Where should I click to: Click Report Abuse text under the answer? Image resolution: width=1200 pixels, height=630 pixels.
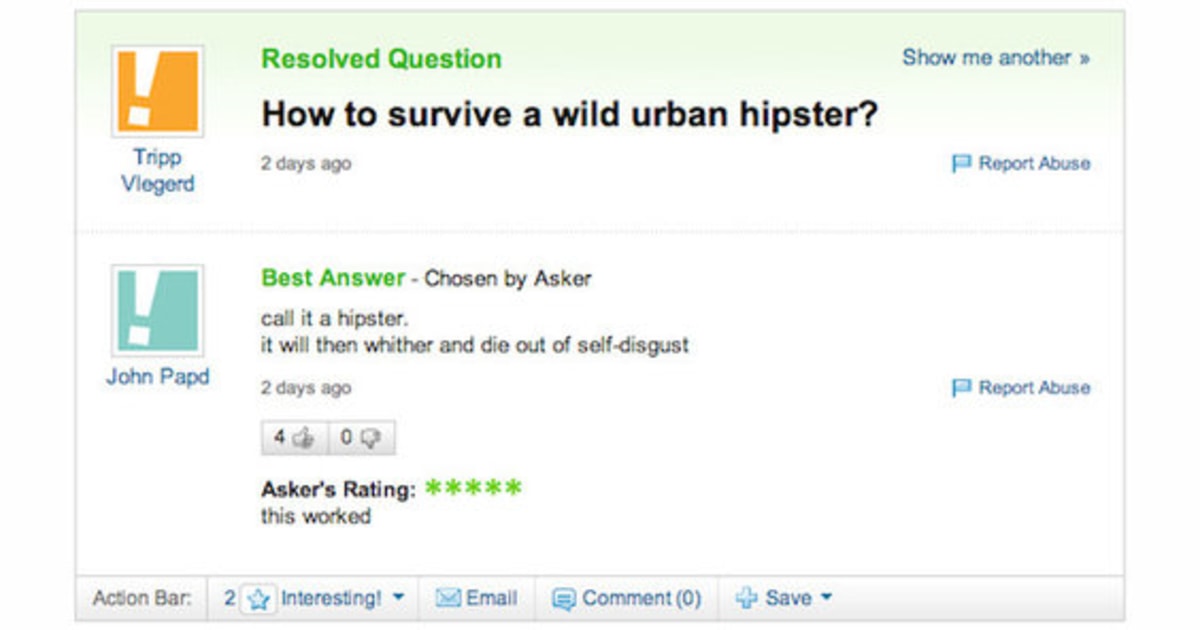(x=1030, y=387)
